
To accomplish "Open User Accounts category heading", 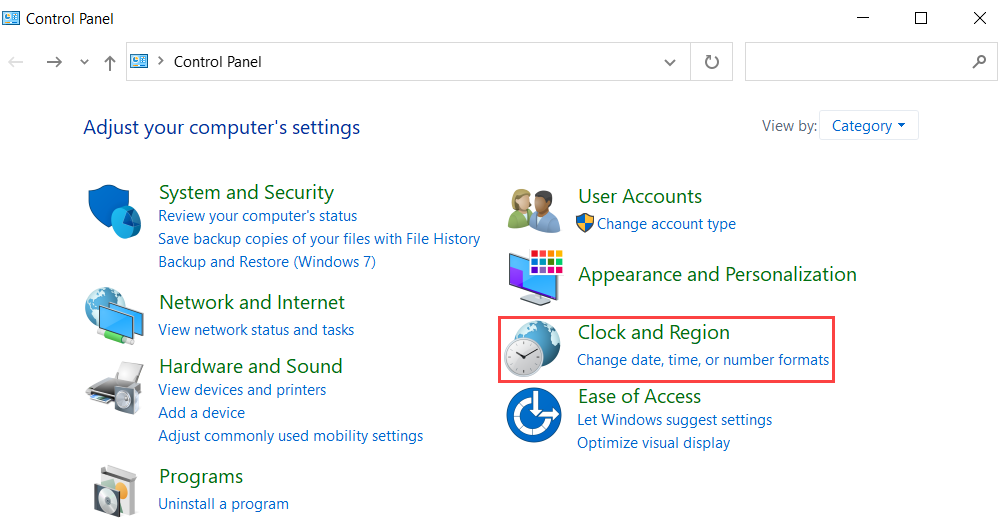I will click(640, 196).
